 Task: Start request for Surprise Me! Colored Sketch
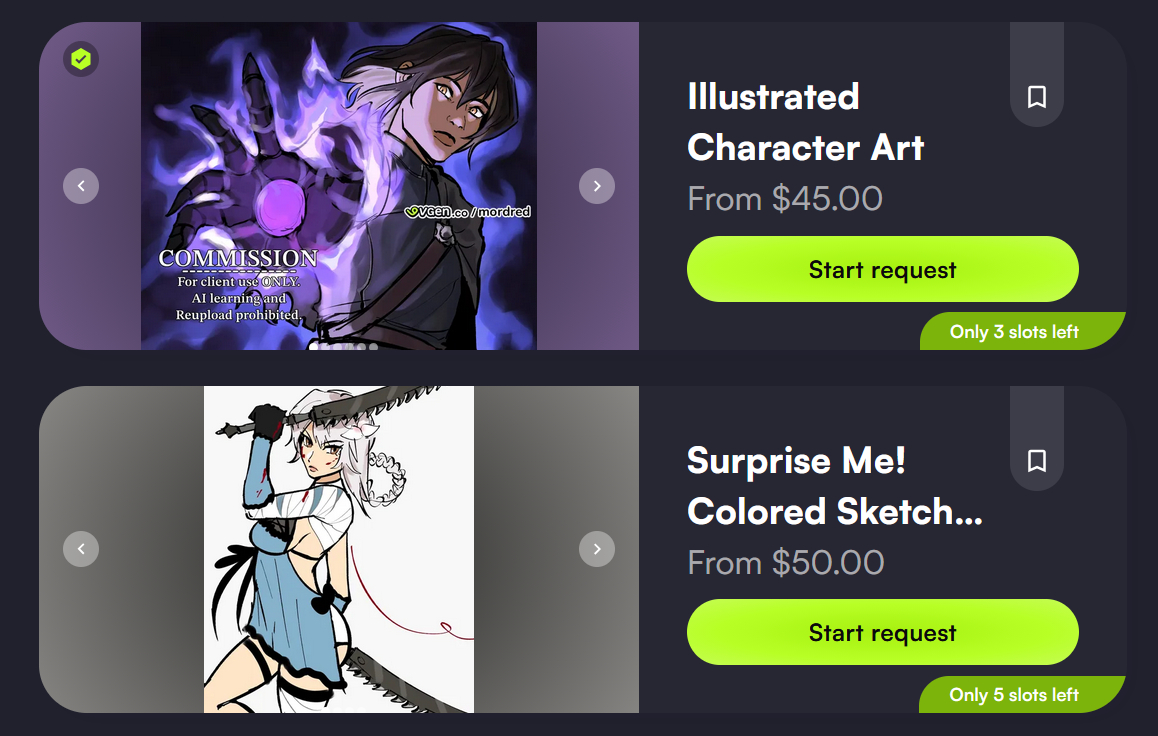tap(883, 633)
